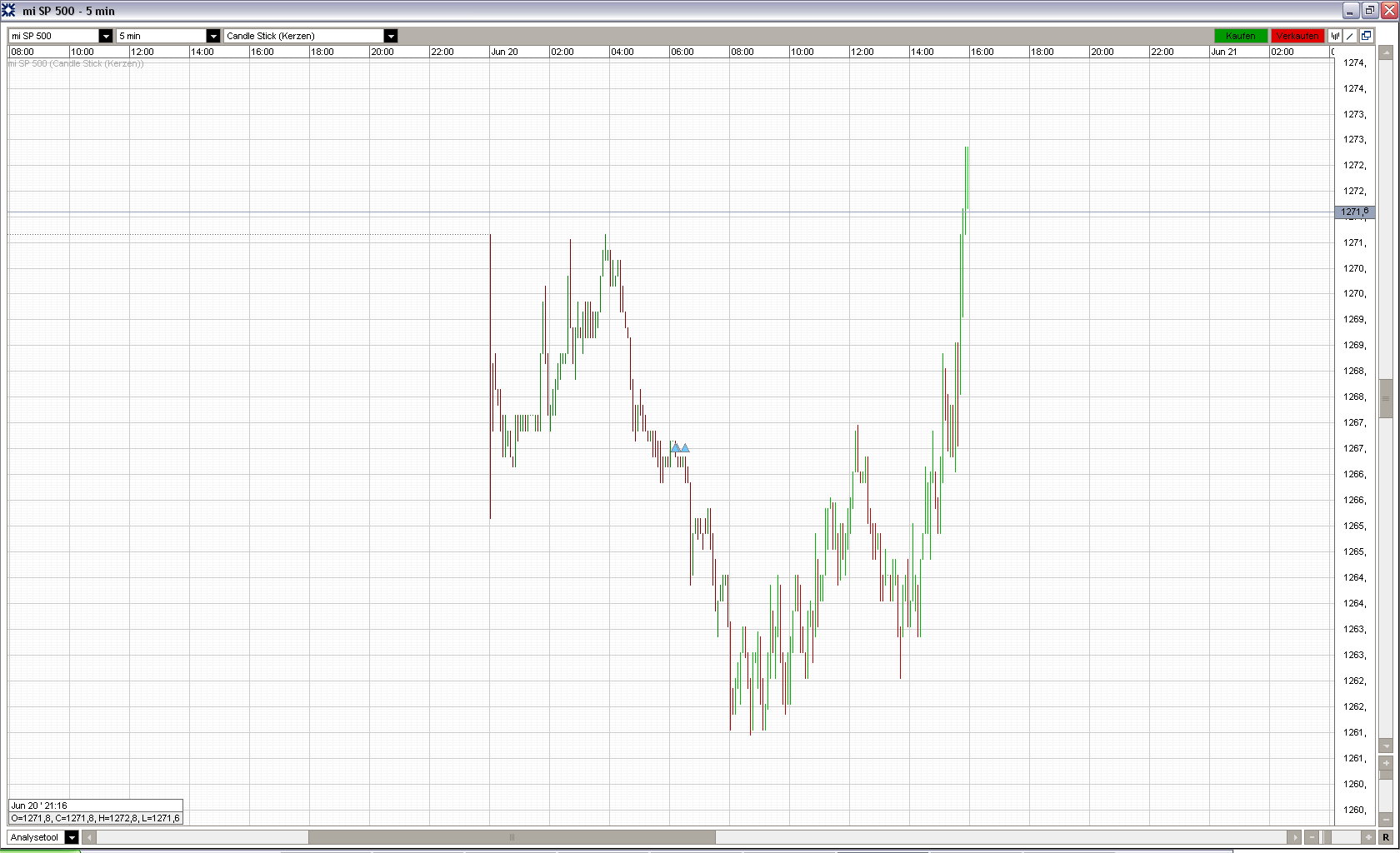Screen dimensions: 1400x853
Task: Click the vertical scrollbar up arrow
Action: click(x=1386, y=52)
